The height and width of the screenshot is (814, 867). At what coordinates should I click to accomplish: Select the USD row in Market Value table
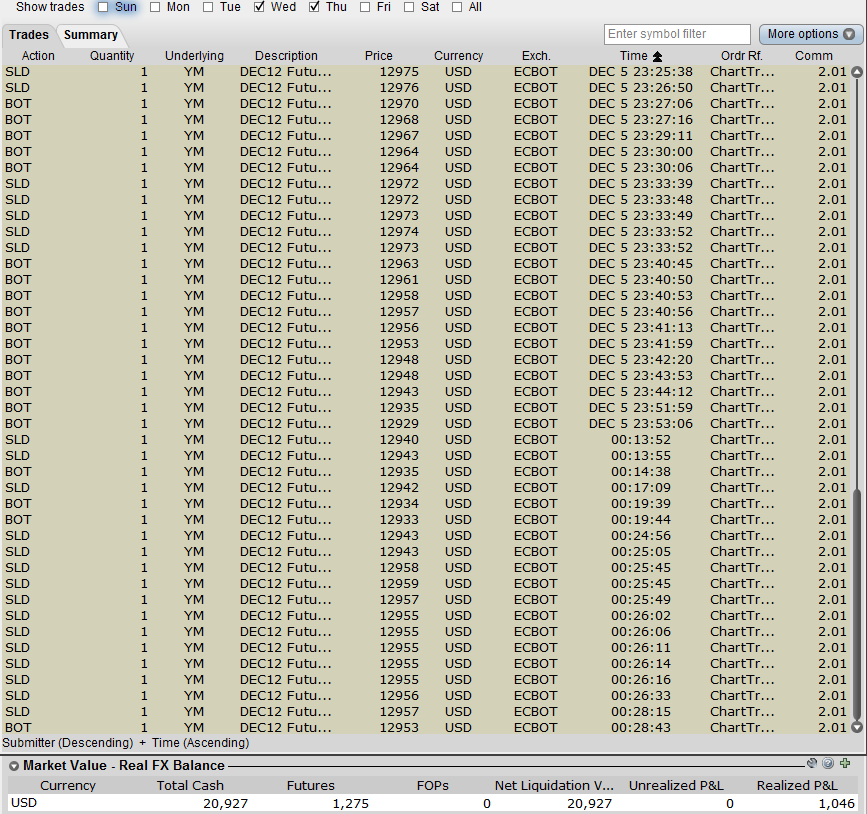tap(432, 803)
